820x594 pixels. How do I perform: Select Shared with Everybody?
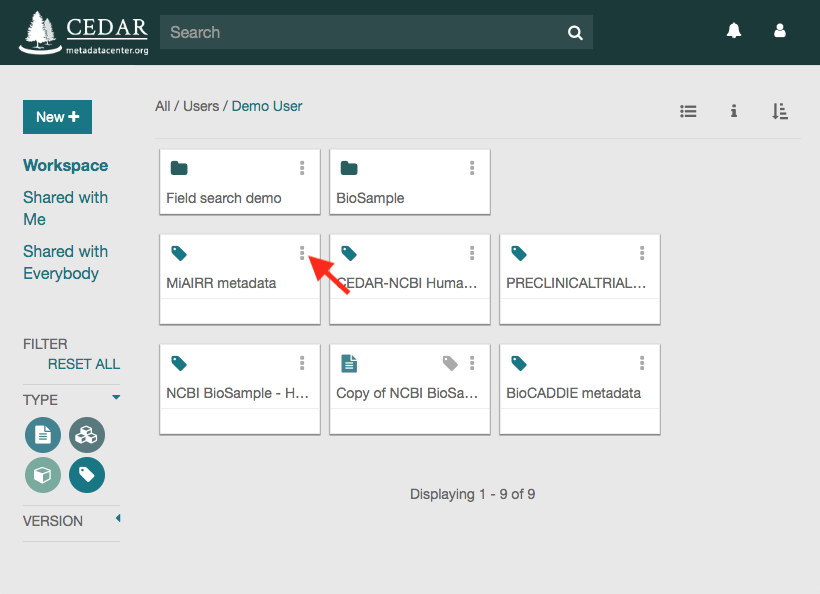tap(65, 262)
